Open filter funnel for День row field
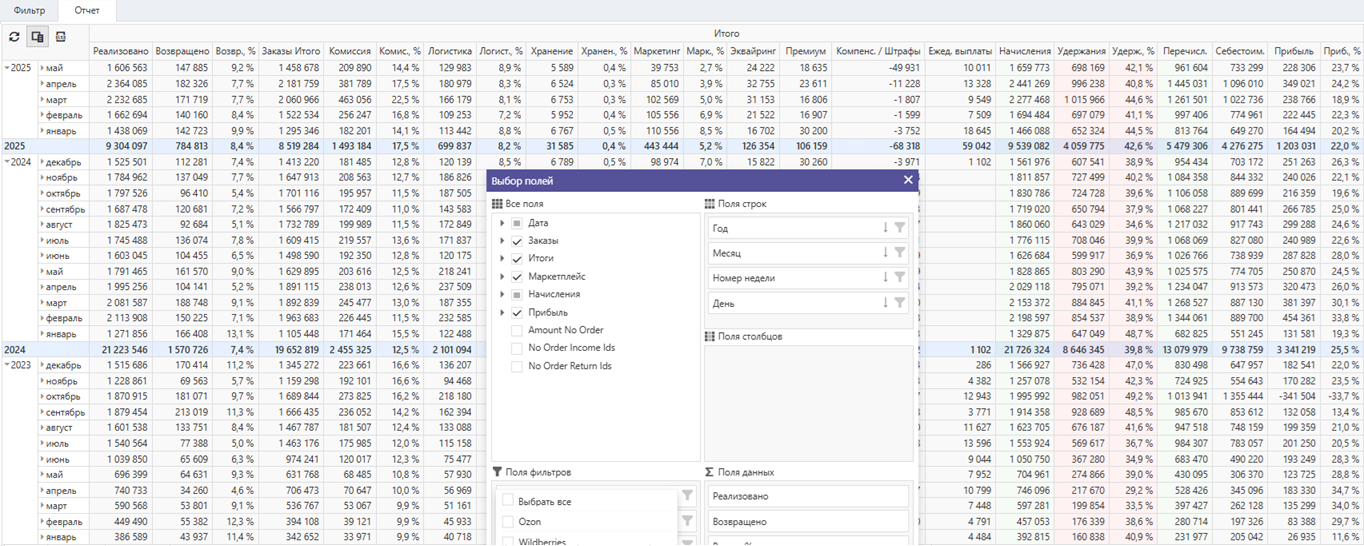 900,303
